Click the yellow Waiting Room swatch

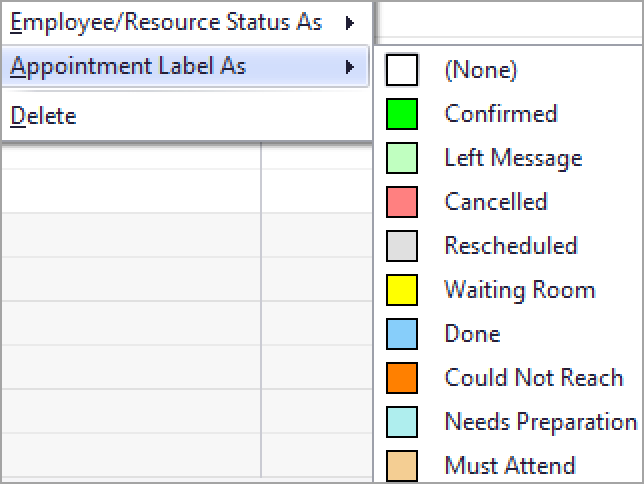402,290
